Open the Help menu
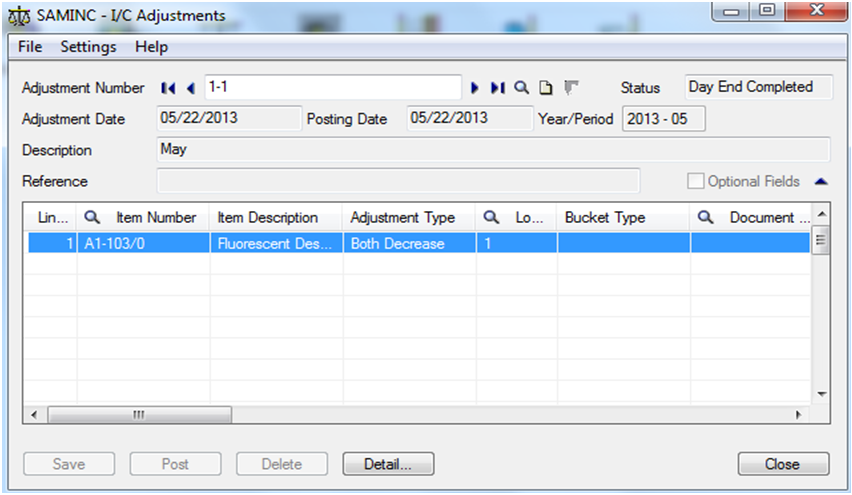 pos(152,47)
